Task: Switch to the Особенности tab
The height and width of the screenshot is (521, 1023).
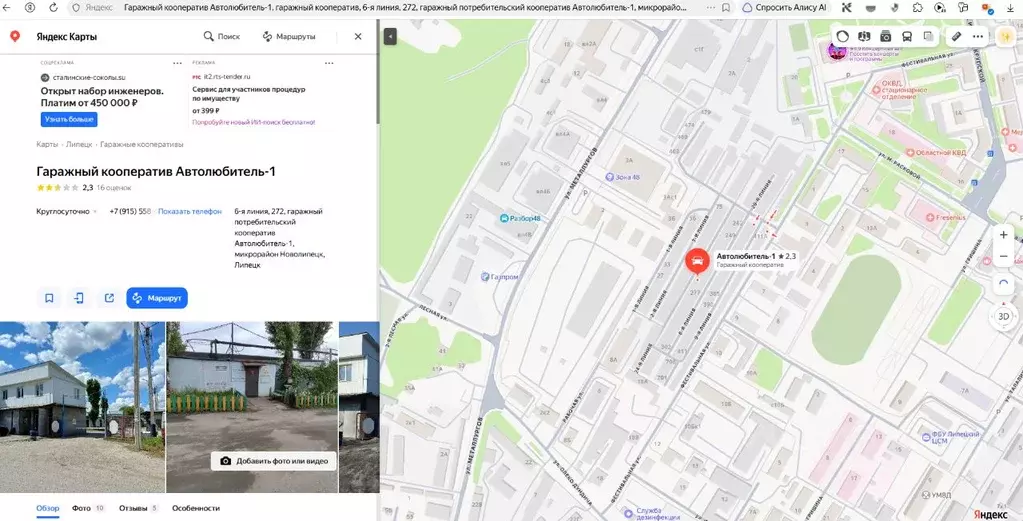Action: (196, 508)
